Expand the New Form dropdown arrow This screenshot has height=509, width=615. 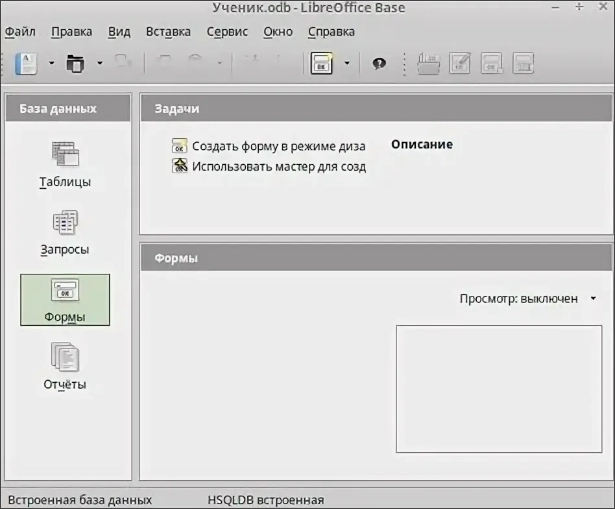pyautogui.click(x=347, y=63)
